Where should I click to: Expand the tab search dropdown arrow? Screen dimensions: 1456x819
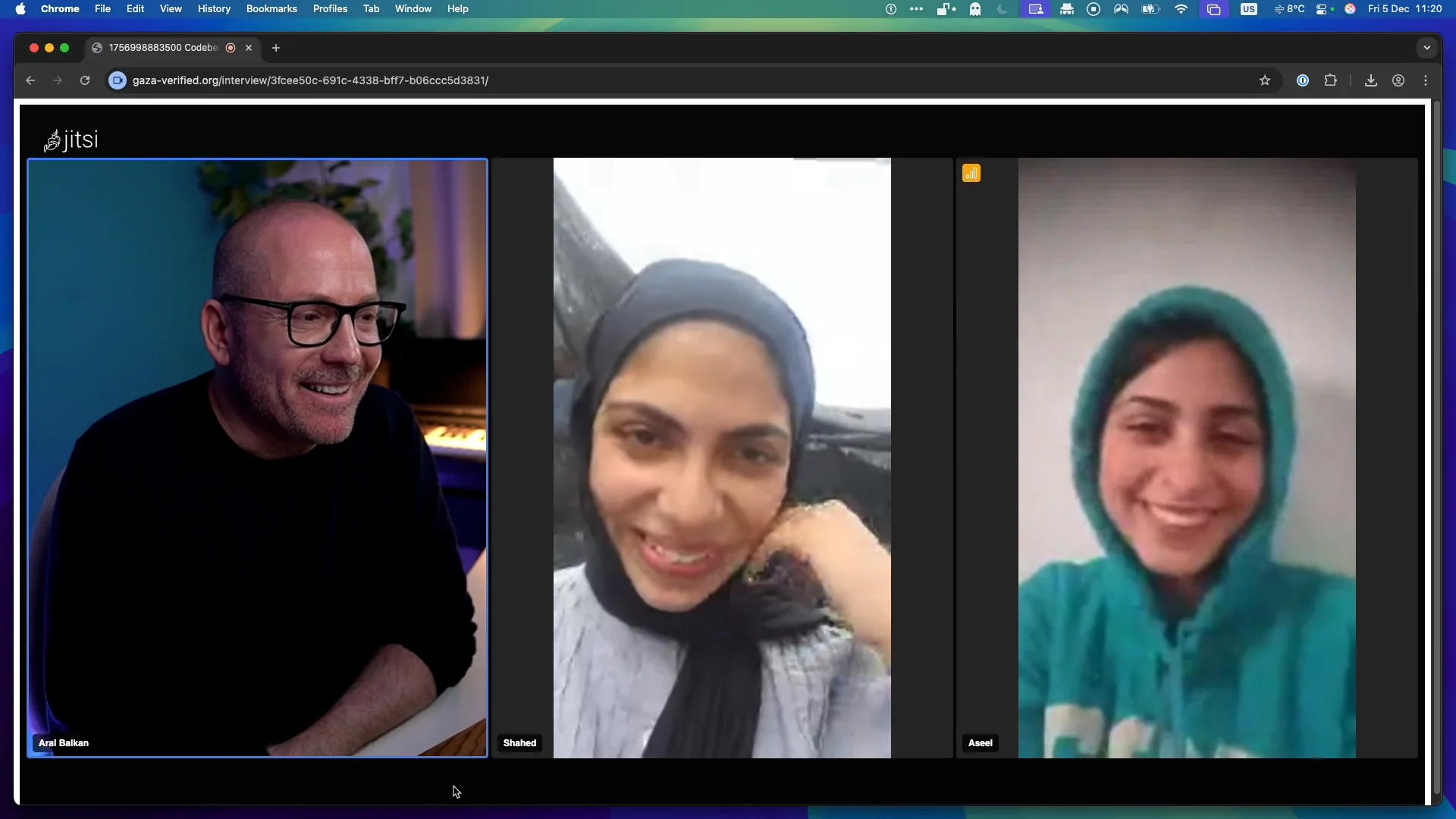[x=1427, y=48]
